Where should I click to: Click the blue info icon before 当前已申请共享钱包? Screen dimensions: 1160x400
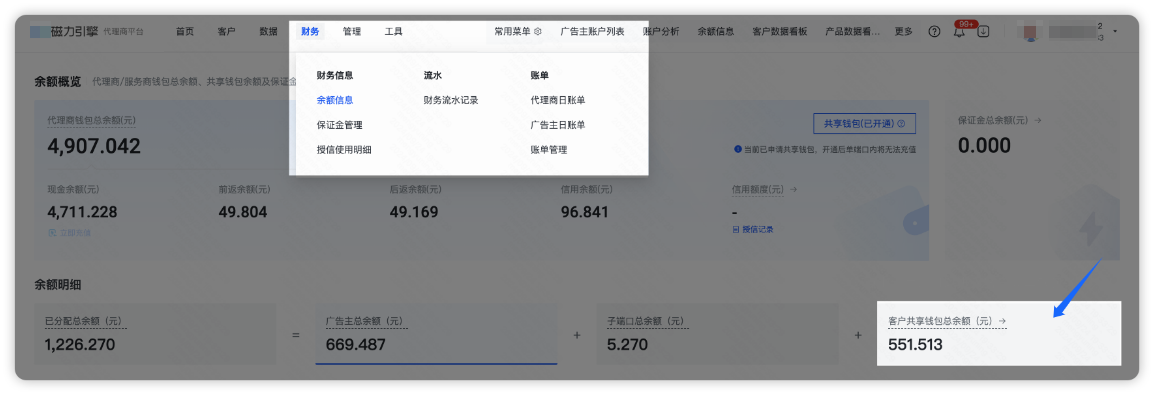(738, 149)
